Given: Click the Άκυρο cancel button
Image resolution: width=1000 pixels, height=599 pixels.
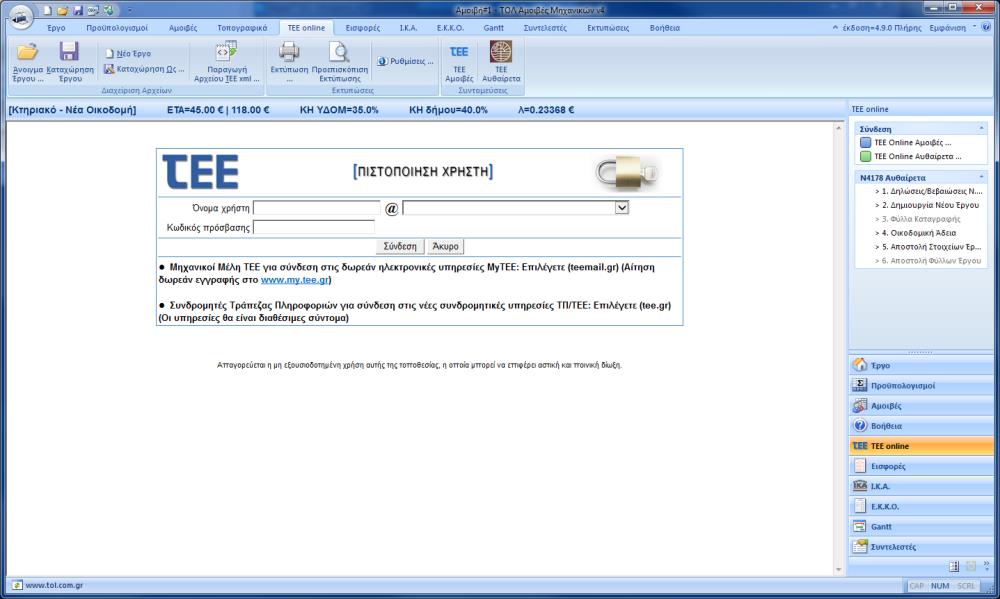Looking at the screenshot, I should pyautogui.click(x=445, y=246).
